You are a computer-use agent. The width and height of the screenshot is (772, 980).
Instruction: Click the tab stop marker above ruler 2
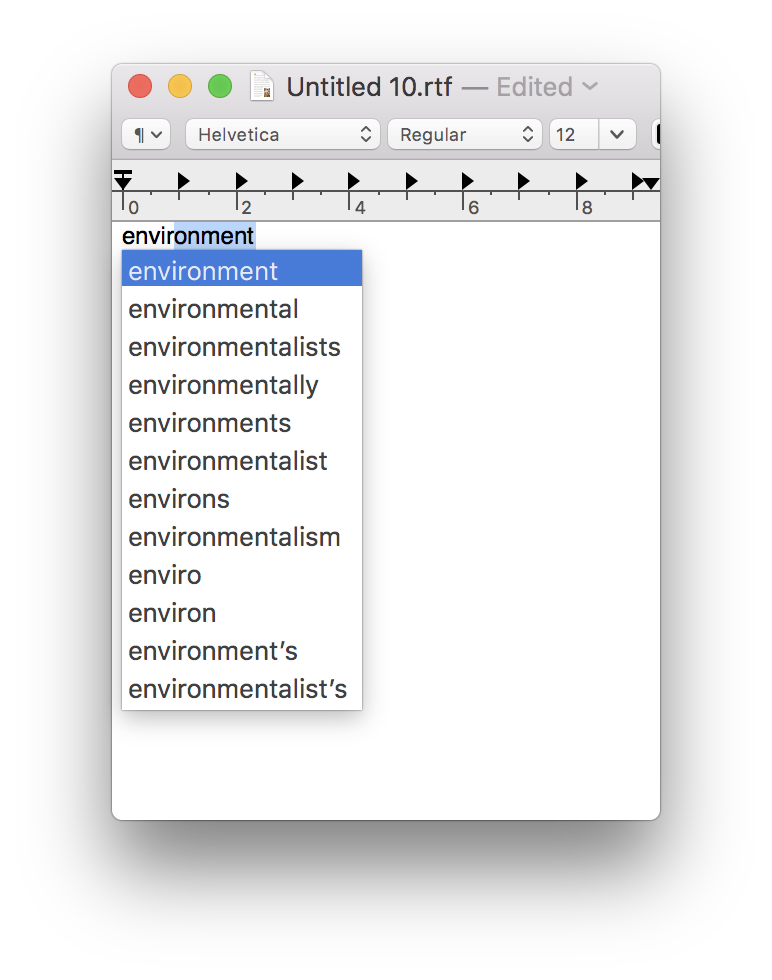click(241, 181)
